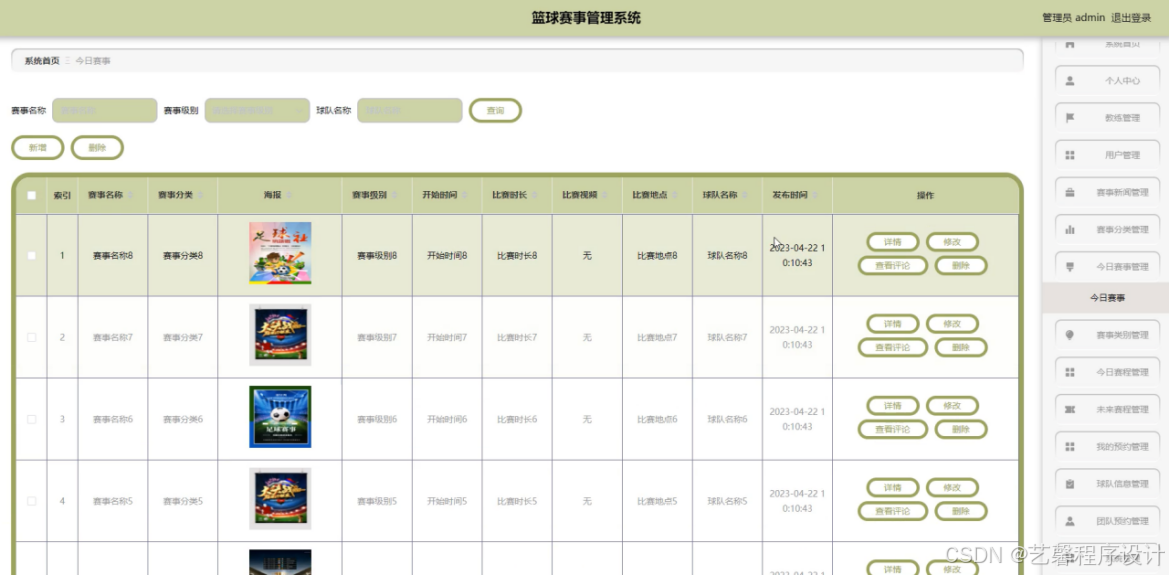Viewport: 1169px width, 575px height.
Task: Click the pin icon beside 赛事类别管理
Action: [x=1070, y=335]
